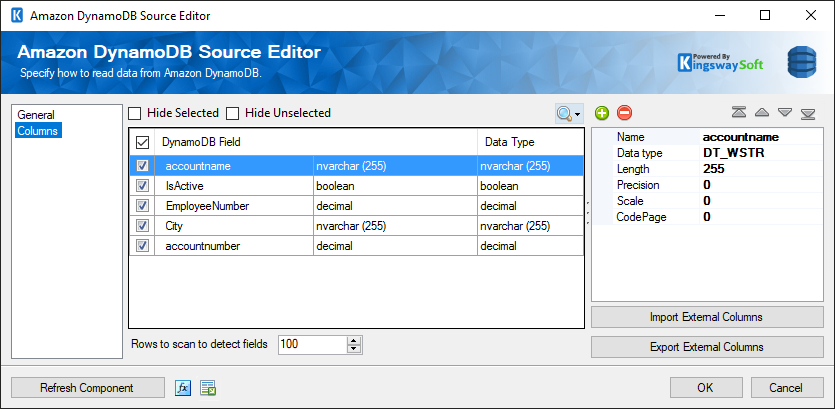This screenshot has width=835, height=409.
Task: Increase rows to scan with up arrow
Action: (x=354, y=340)
